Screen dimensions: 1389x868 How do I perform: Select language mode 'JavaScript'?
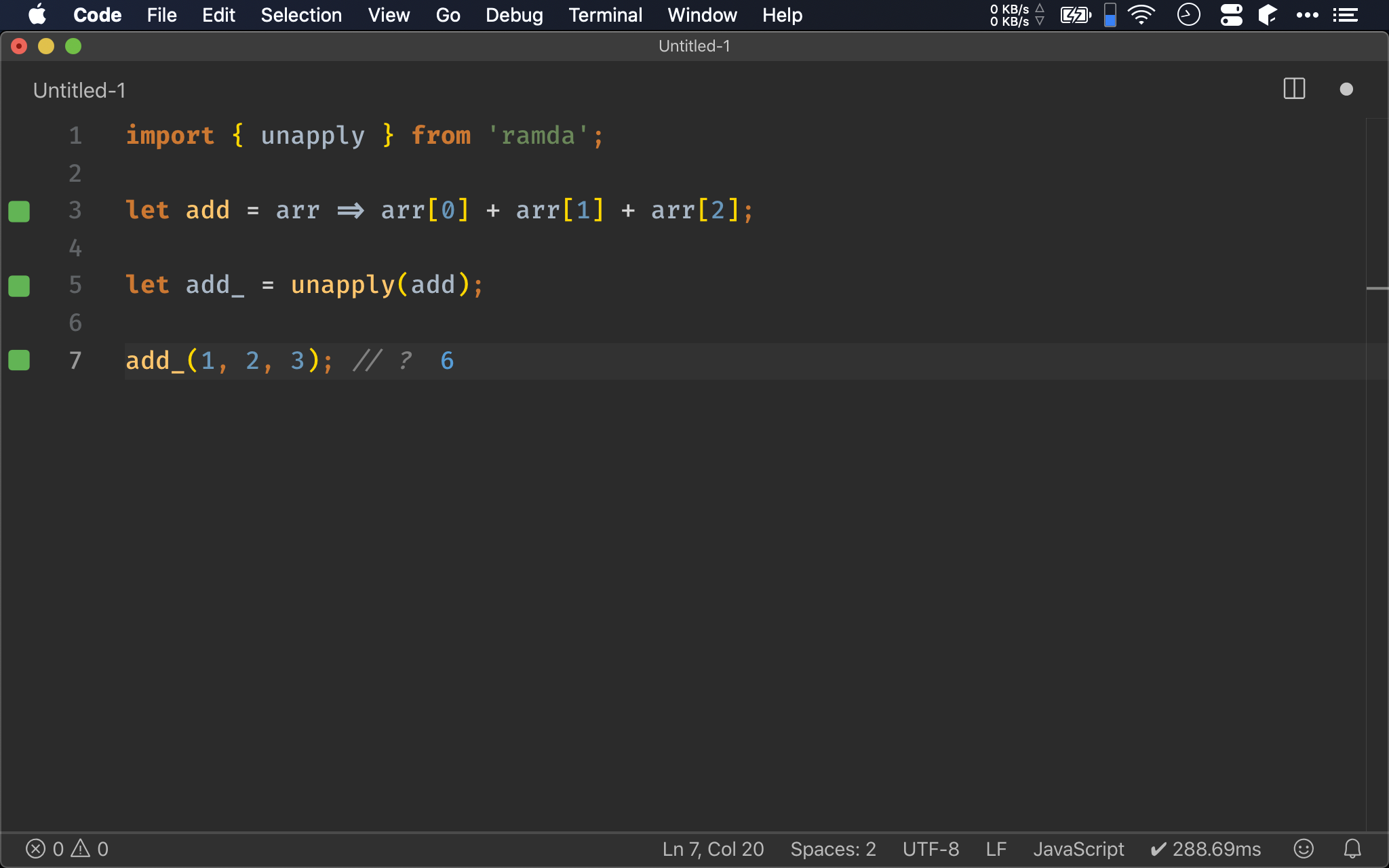tap(1078, 849)
